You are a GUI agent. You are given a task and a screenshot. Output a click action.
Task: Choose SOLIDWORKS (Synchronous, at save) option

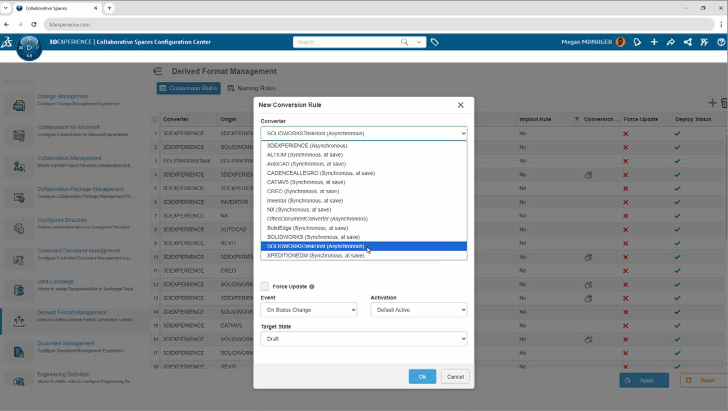point(364,237)
